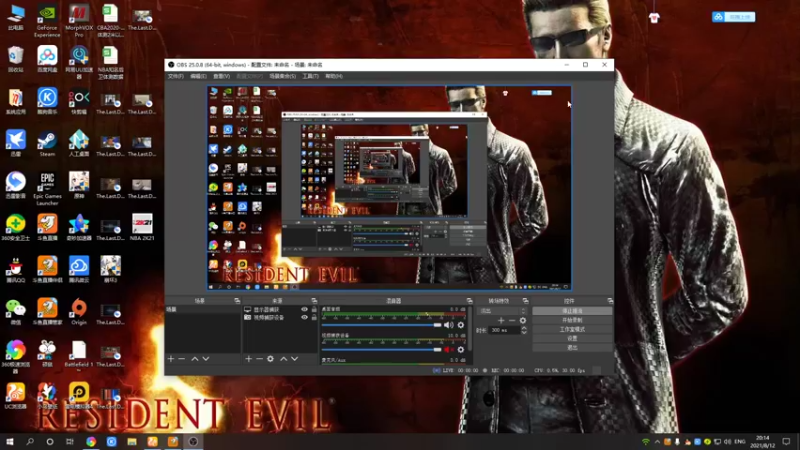Open OBS 设置 settings button

pos(572,338)
